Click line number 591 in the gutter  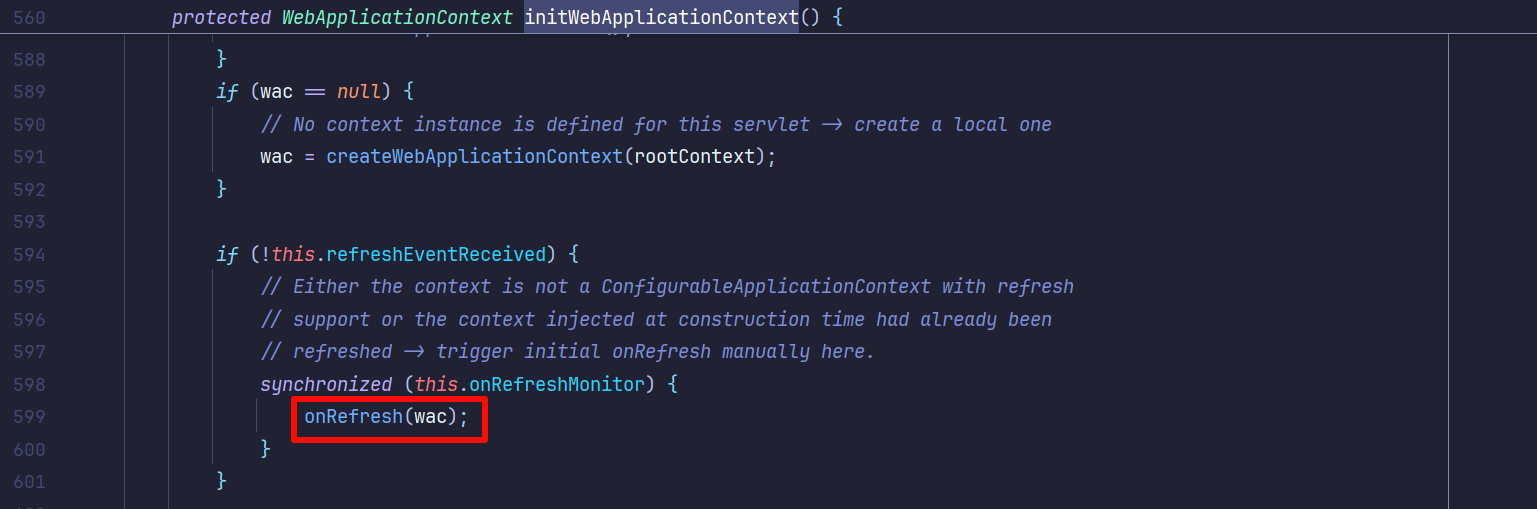pos(29,157)
